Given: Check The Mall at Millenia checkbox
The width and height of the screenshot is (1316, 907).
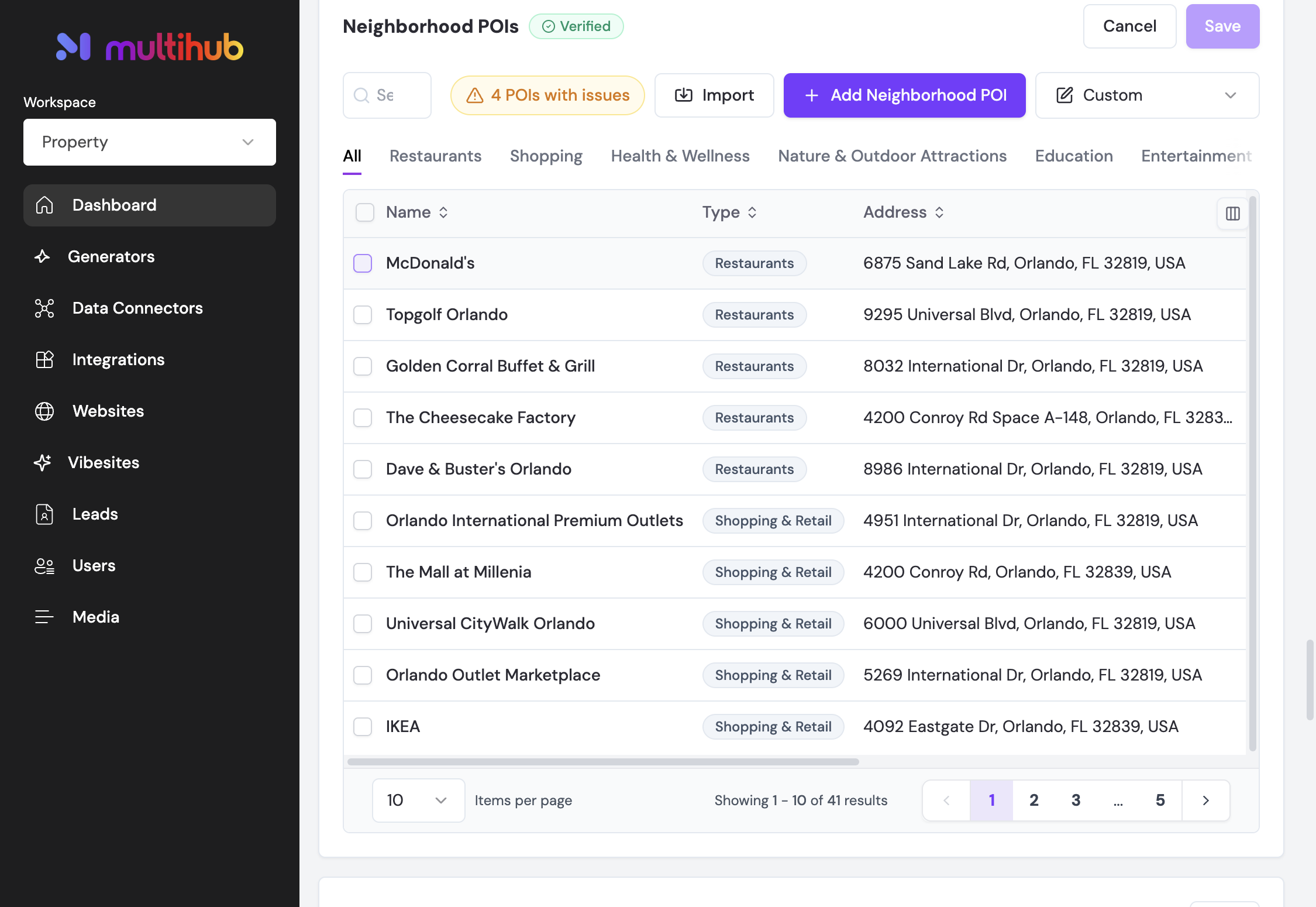Looking at the screenshot, I should pos(363,572).
